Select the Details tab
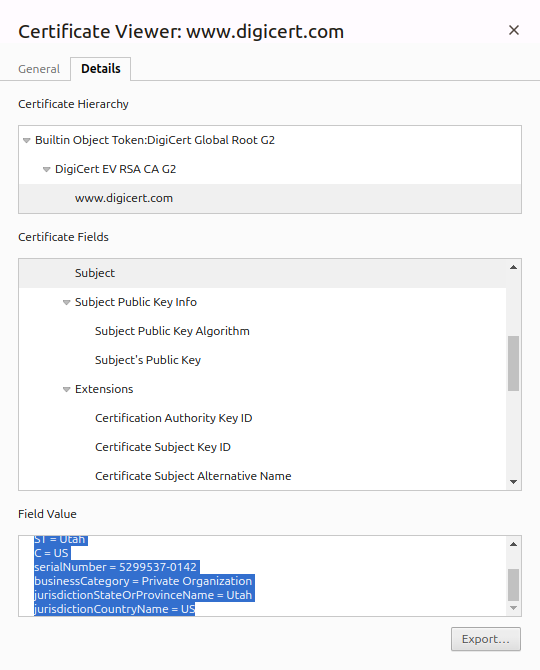The width and height of the screenshot is (540, 670). tap(101, 68)
